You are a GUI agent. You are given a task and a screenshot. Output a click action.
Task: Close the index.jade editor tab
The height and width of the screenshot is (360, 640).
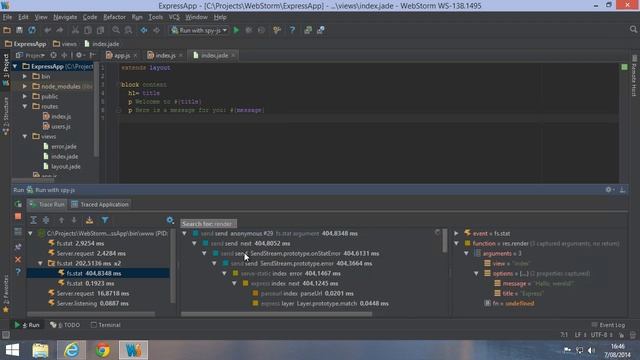tap(233, 56)
